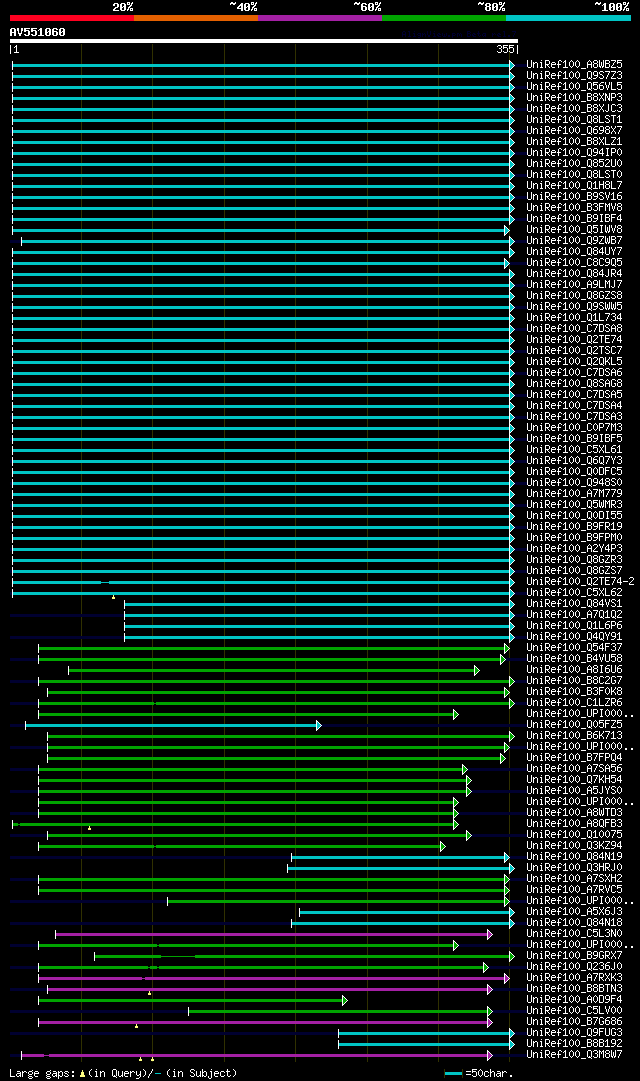Click the green arrowhead ending the A8I6U6 alignment
This screenshot has height=1081, width=640.
tap(477, 670)
